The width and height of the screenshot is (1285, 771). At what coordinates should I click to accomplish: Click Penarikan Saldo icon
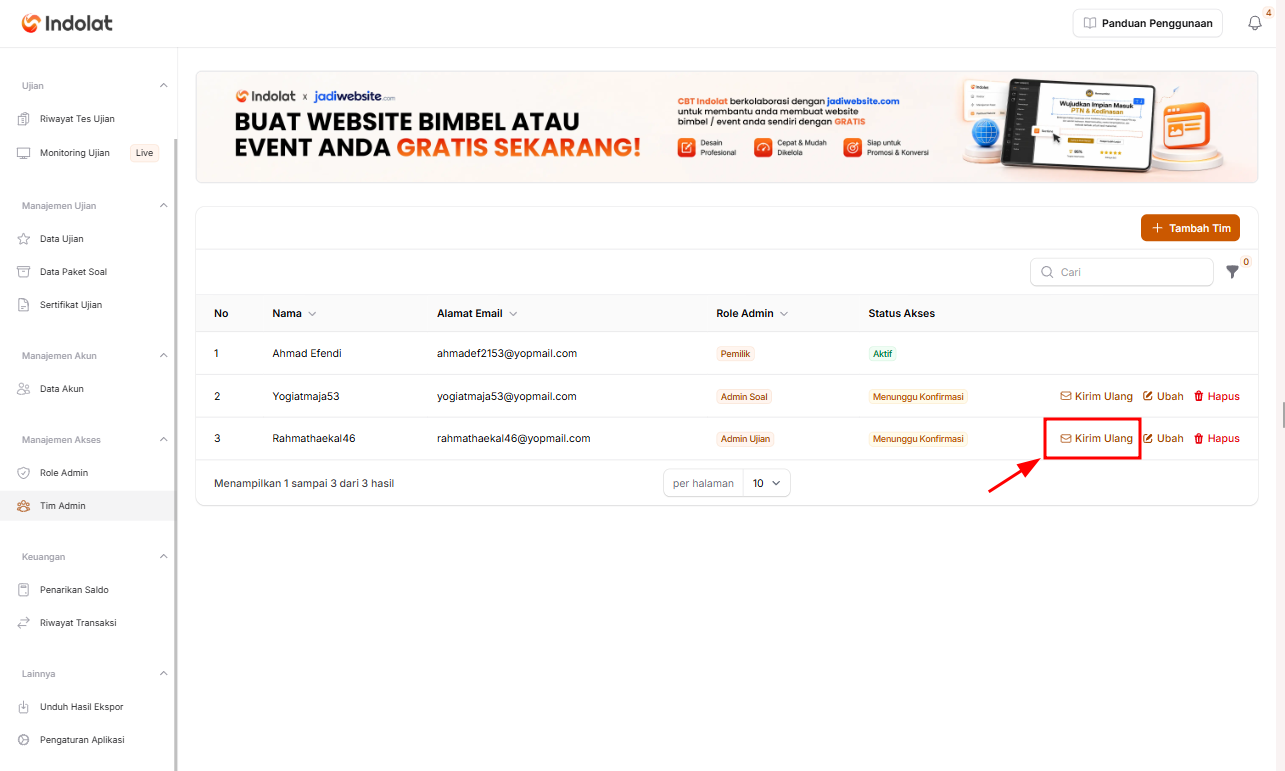(x=24, y=590)
